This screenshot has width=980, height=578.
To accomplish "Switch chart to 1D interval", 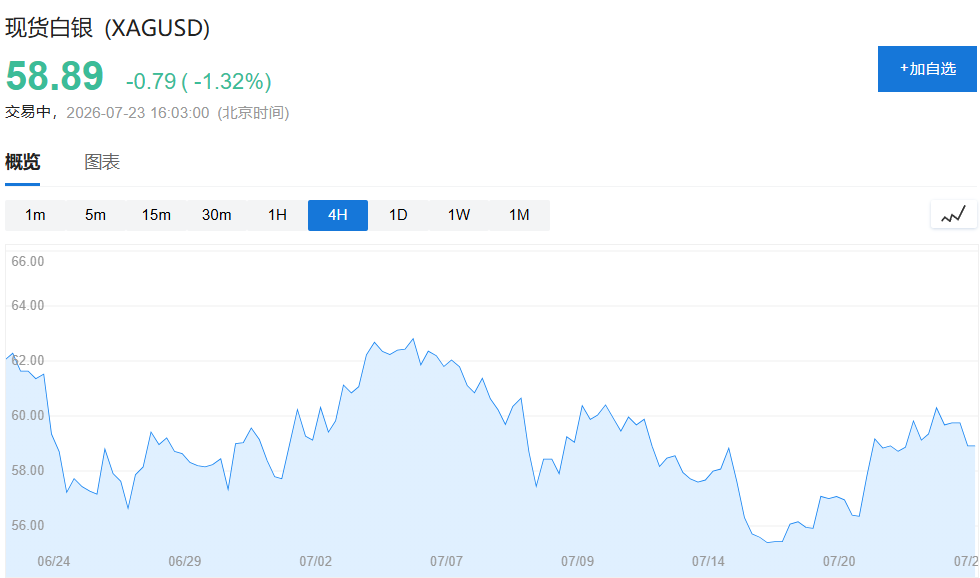I will click(398, 215).
